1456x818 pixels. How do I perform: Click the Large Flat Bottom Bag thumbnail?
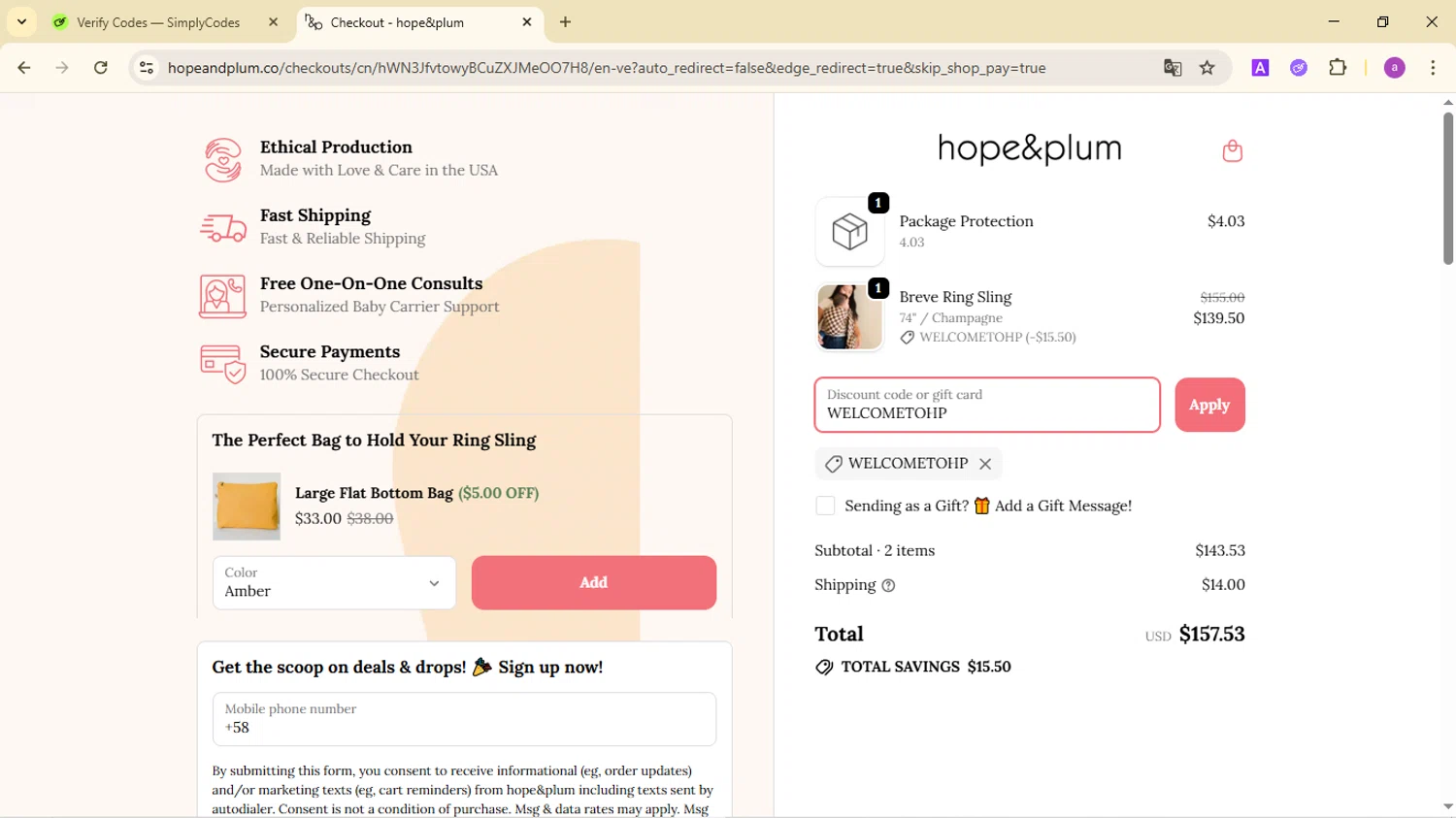coord(247,507)
